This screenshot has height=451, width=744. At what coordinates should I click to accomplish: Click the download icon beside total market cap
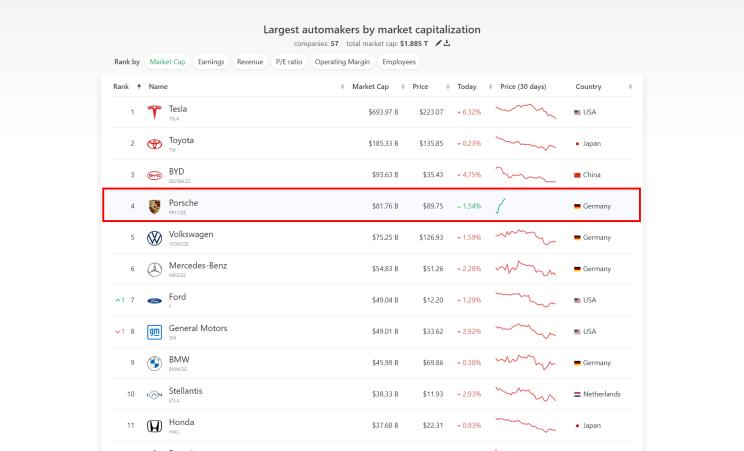[447, 44]
